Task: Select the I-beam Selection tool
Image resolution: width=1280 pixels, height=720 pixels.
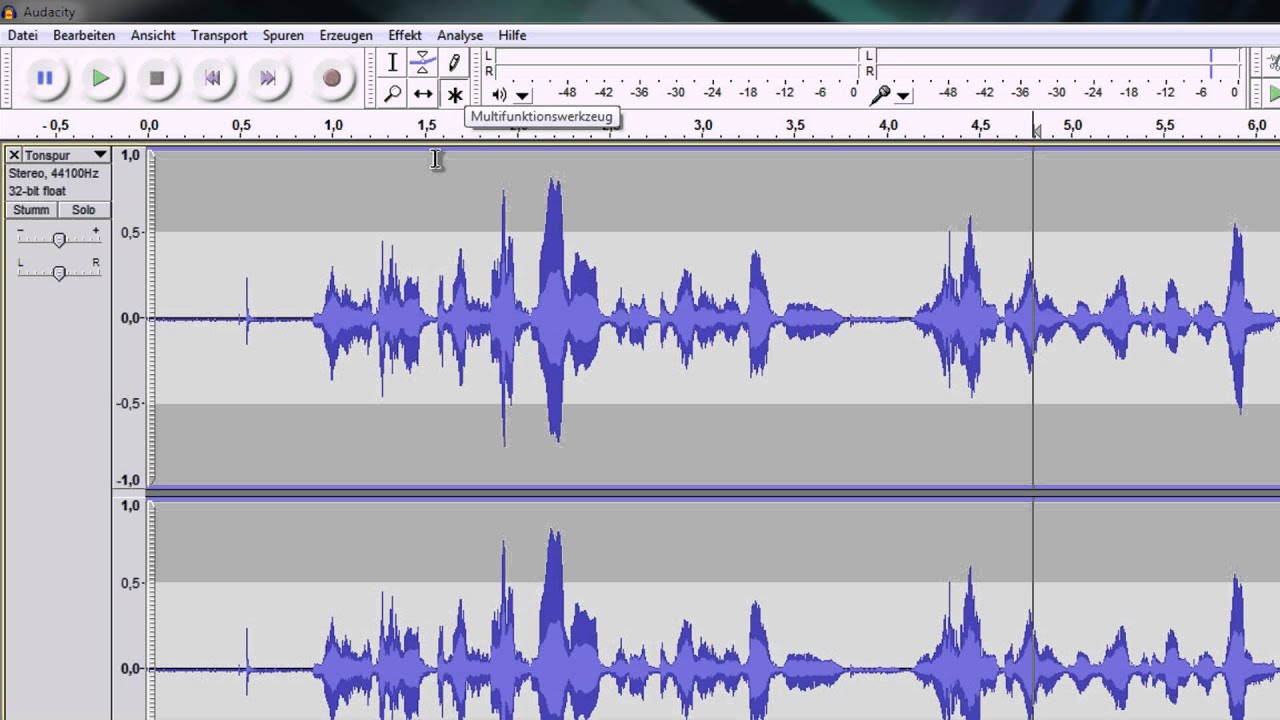Action: coord(393,63)
